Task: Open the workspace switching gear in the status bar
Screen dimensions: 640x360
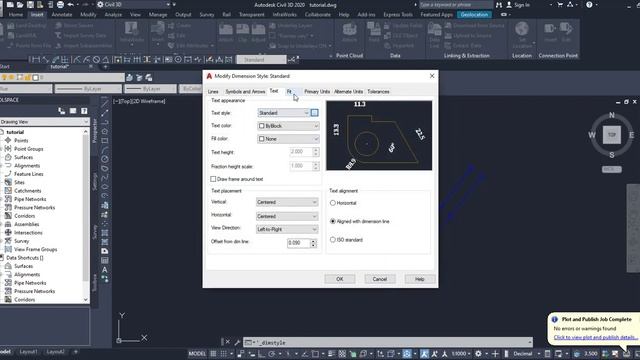Action: (x=478, y=353)
